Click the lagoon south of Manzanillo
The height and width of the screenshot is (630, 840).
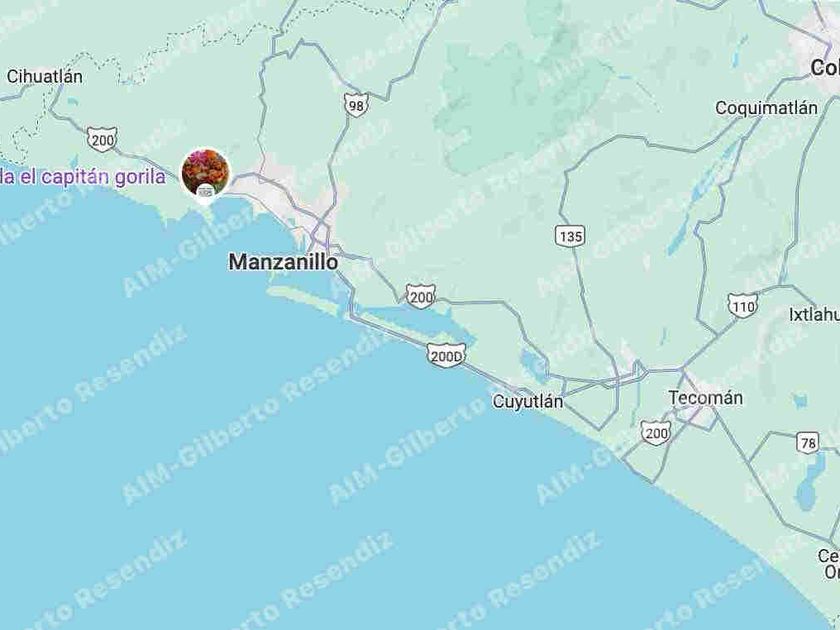(412, 319)
